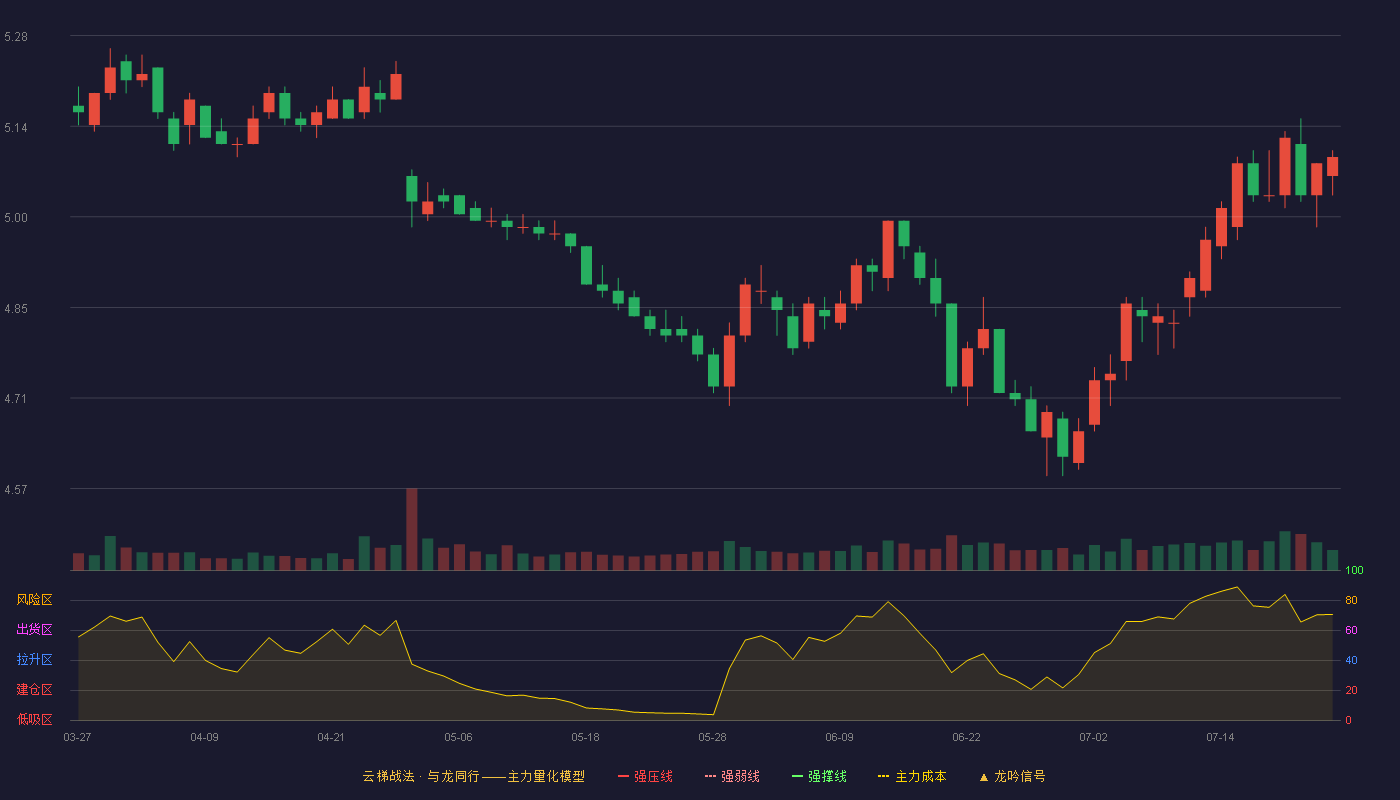Click the 出货区 zone label

pos(34,630)
